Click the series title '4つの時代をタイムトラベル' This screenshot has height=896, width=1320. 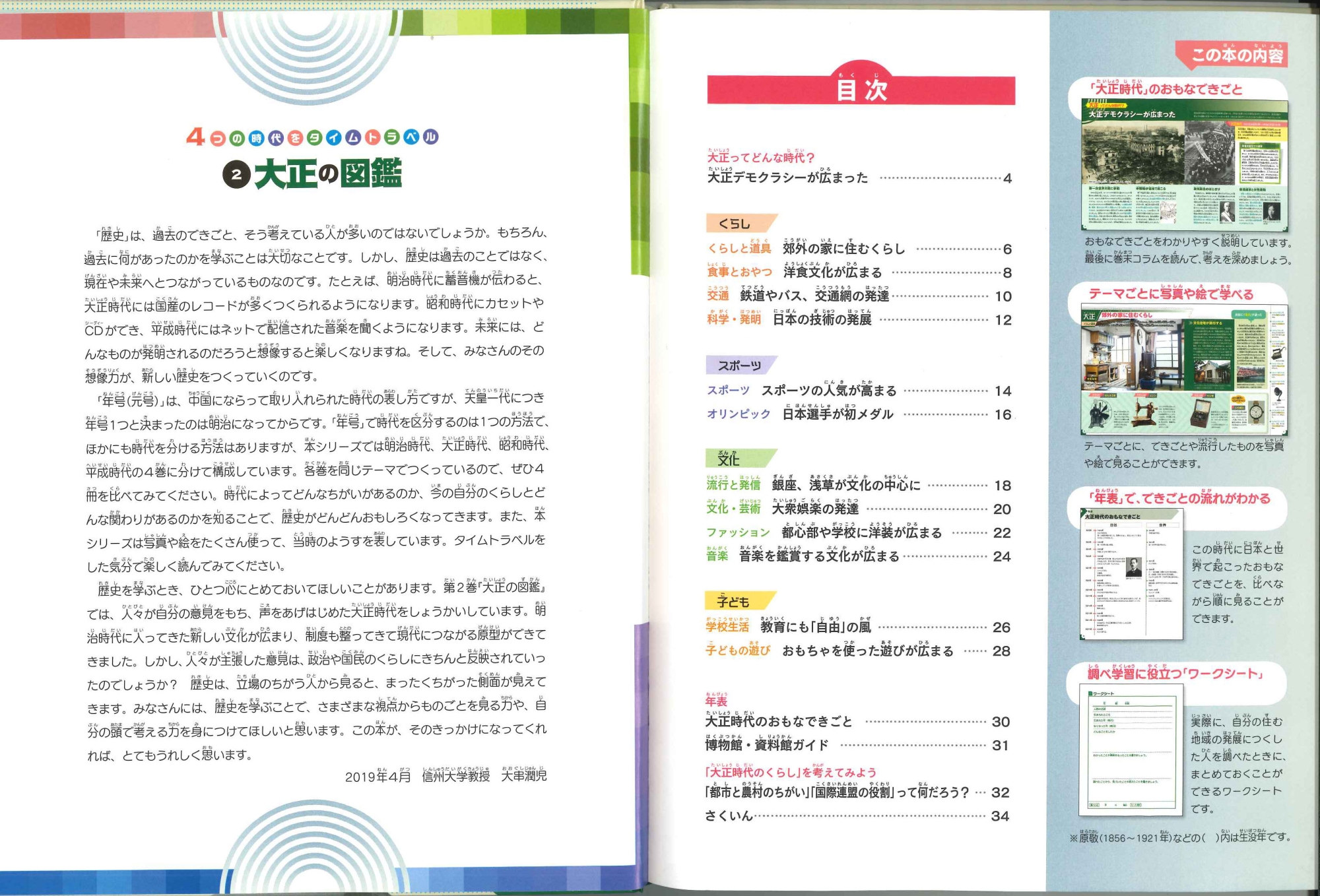tap(312, 137)
